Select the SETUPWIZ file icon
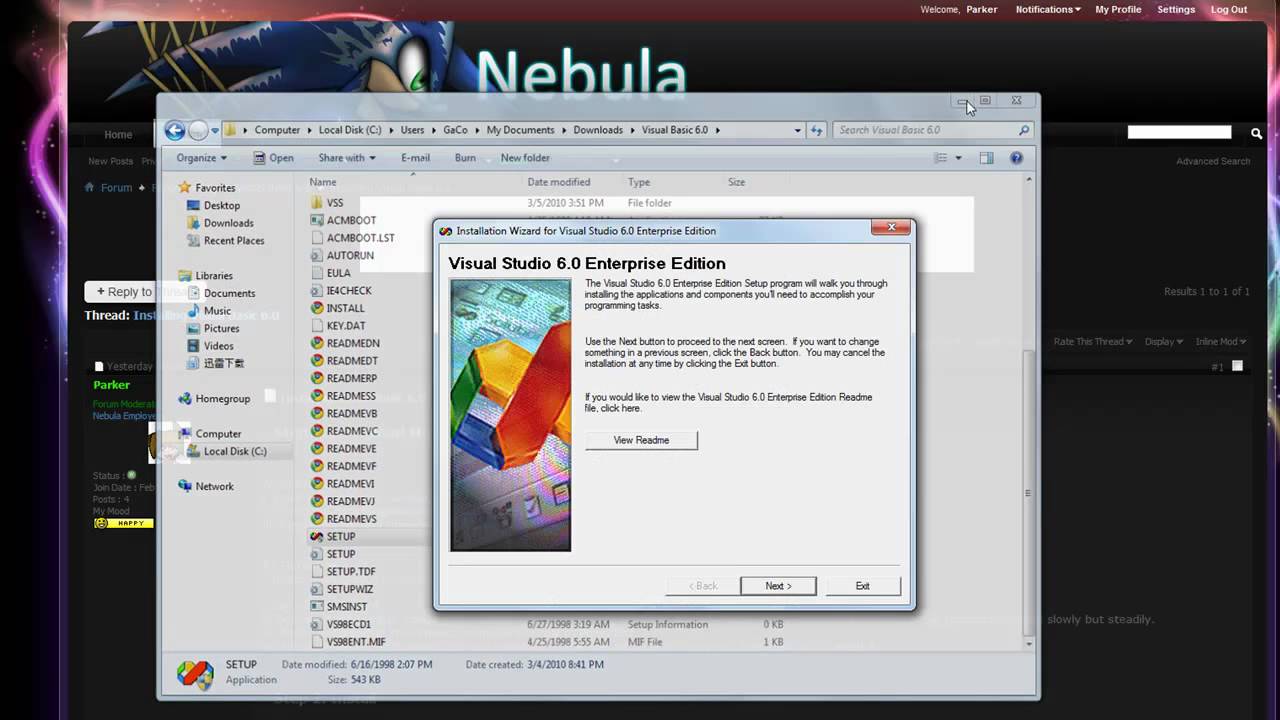This screenshot has width=1280, height=720. [x=317, y=589]
